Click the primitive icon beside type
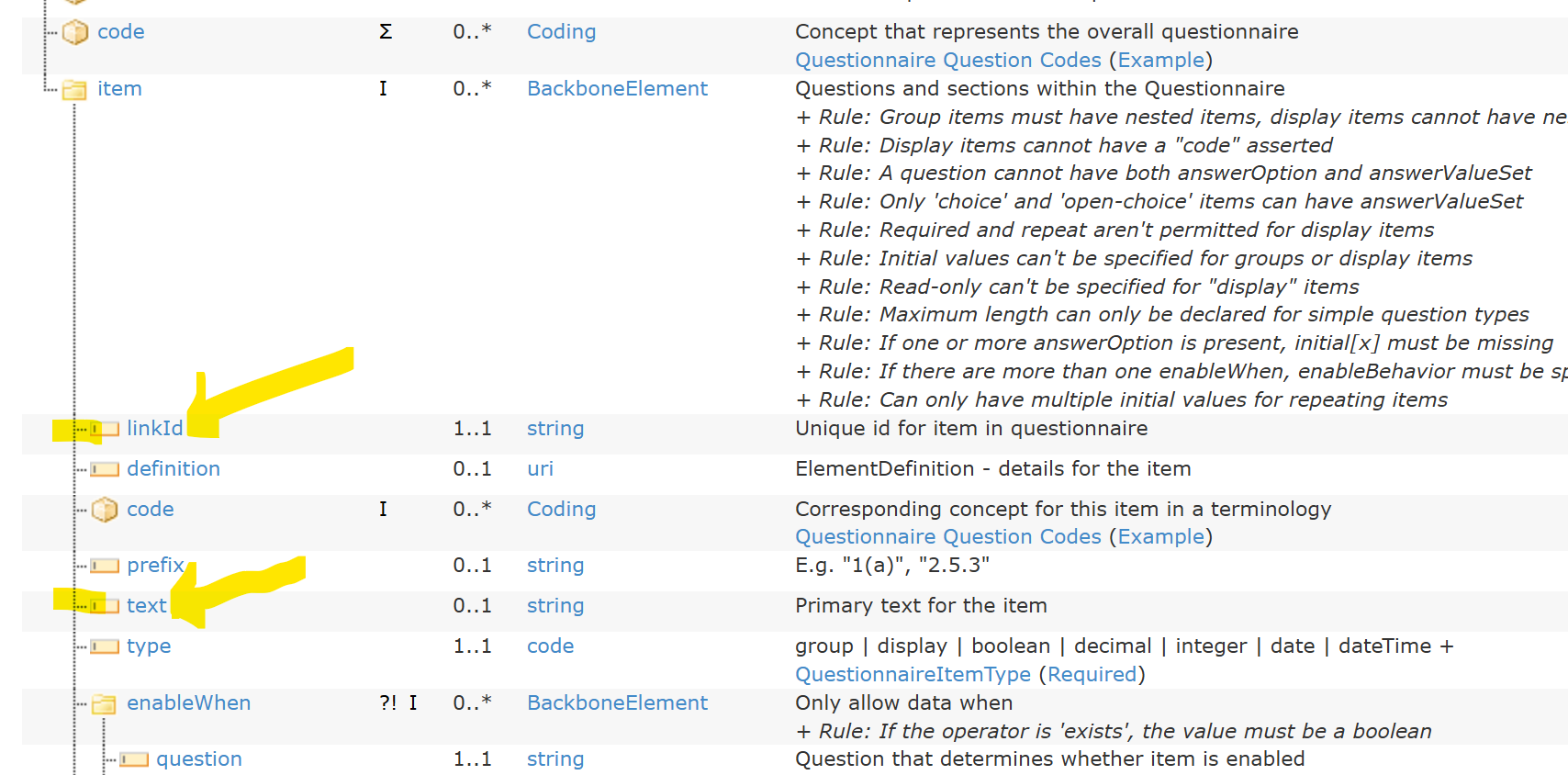 [105, 646]
